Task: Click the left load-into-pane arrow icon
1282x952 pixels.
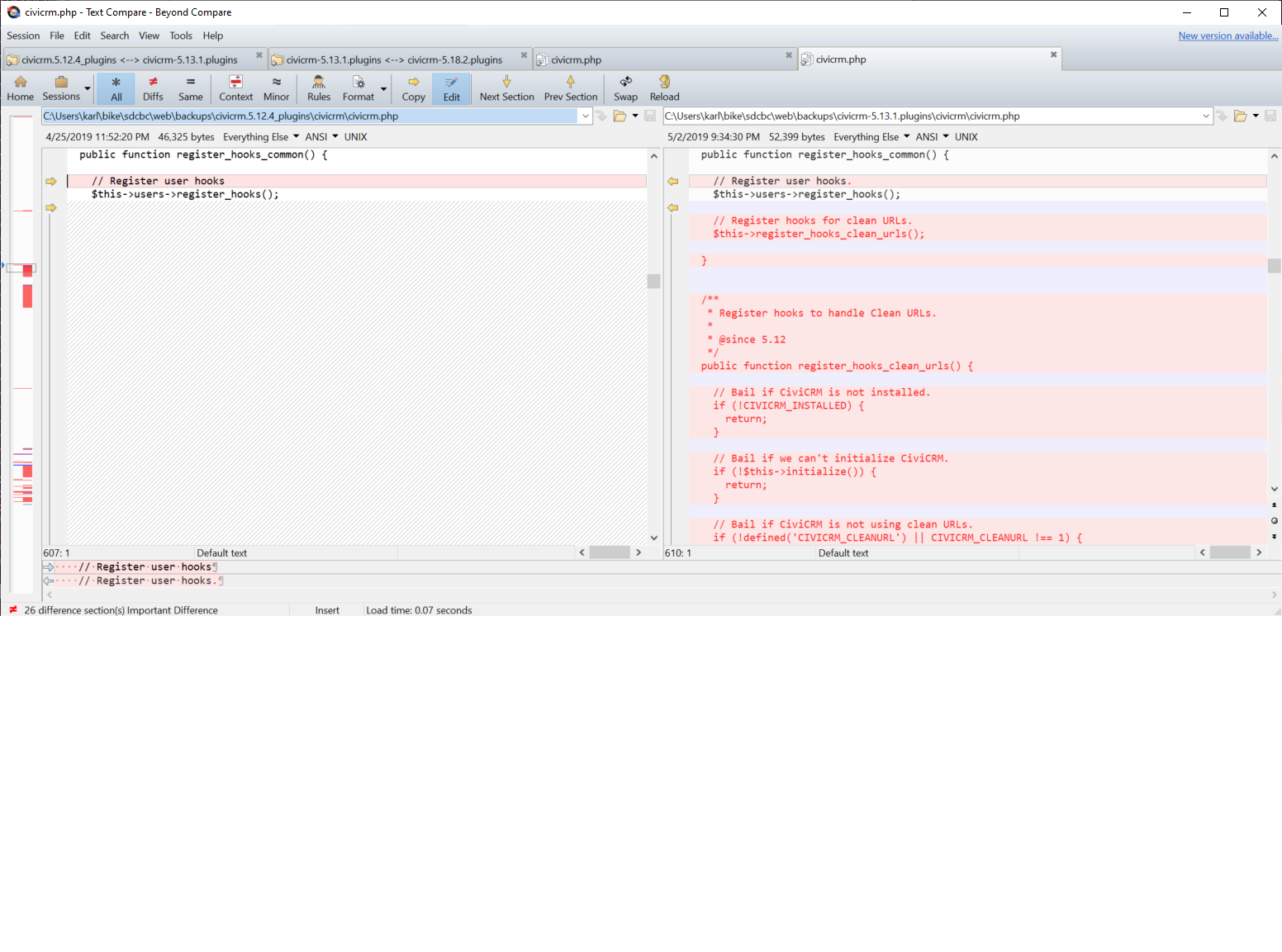Action: [601, 116]
